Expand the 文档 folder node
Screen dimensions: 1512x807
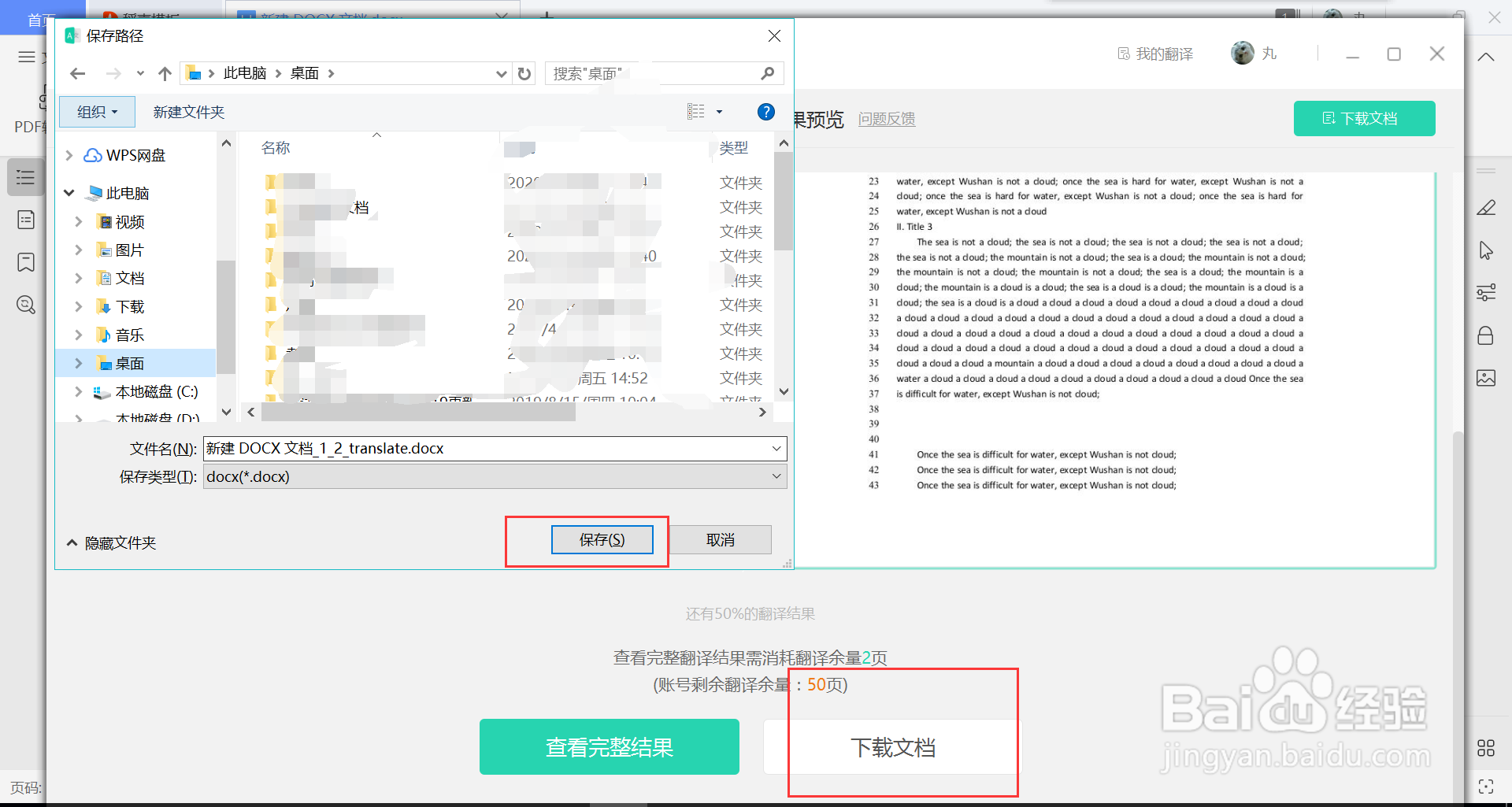tap(79, 279)
